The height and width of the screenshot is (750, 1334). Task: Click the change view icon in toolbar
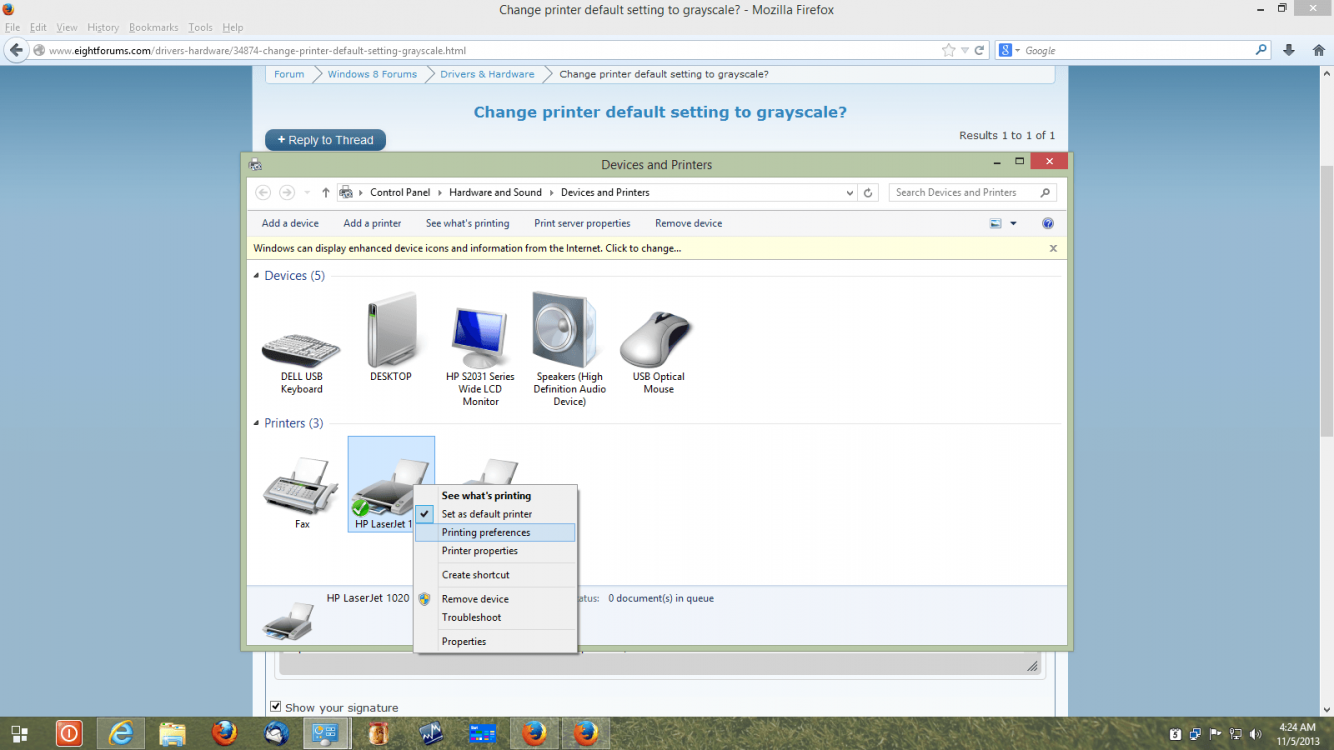coord(996,224)
